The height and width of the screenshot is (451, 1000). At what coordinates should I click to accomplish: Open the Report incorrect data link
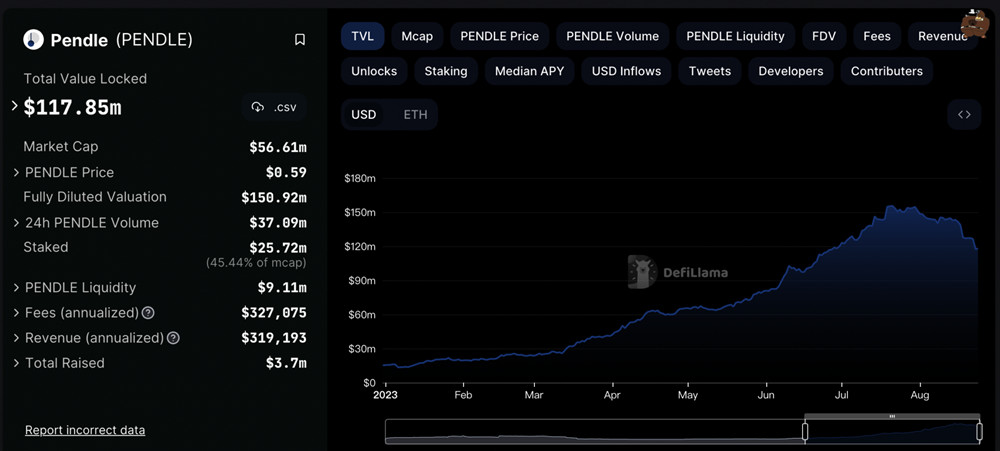(x=85, y=430)
